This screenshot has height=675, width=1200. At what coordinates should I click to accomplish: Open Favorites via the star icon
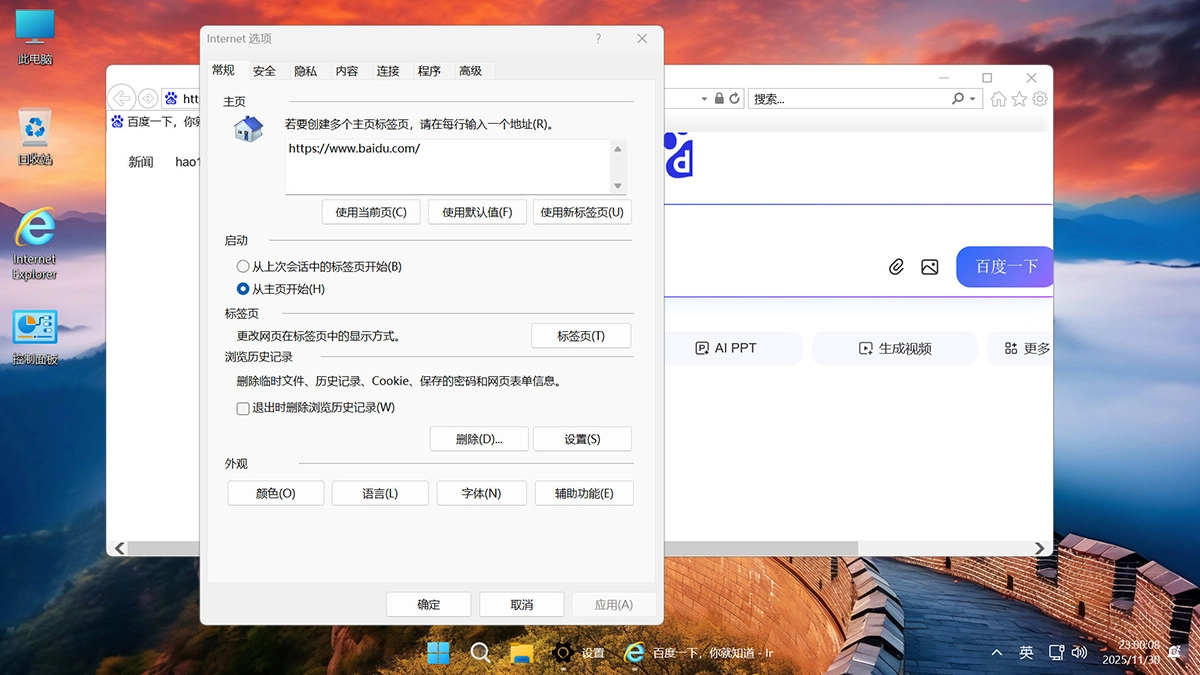(1018, 98)
